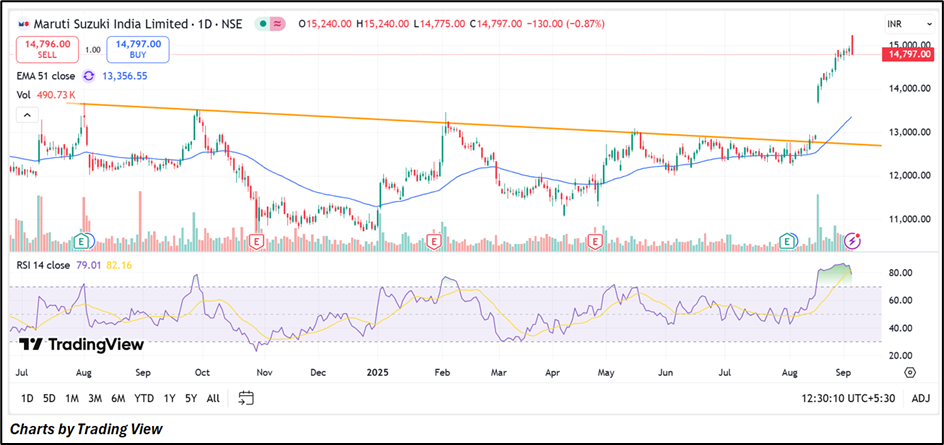Click the Vol 490.73K label
Screen dimensions: 944x445
pyautogui.click(x=47, y=95)
